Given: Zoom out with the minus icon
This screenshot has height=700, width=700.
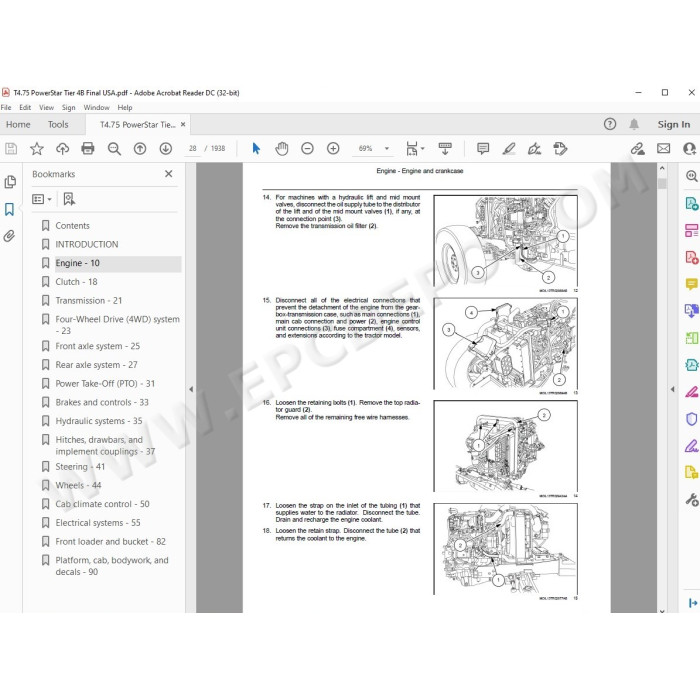Looking at the screenshot, I should coord(308,148).
